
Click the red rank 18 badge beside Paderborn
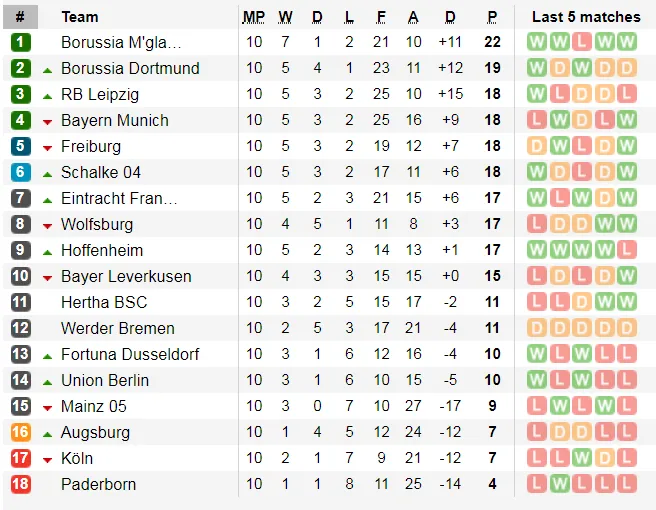coord(21,484)
